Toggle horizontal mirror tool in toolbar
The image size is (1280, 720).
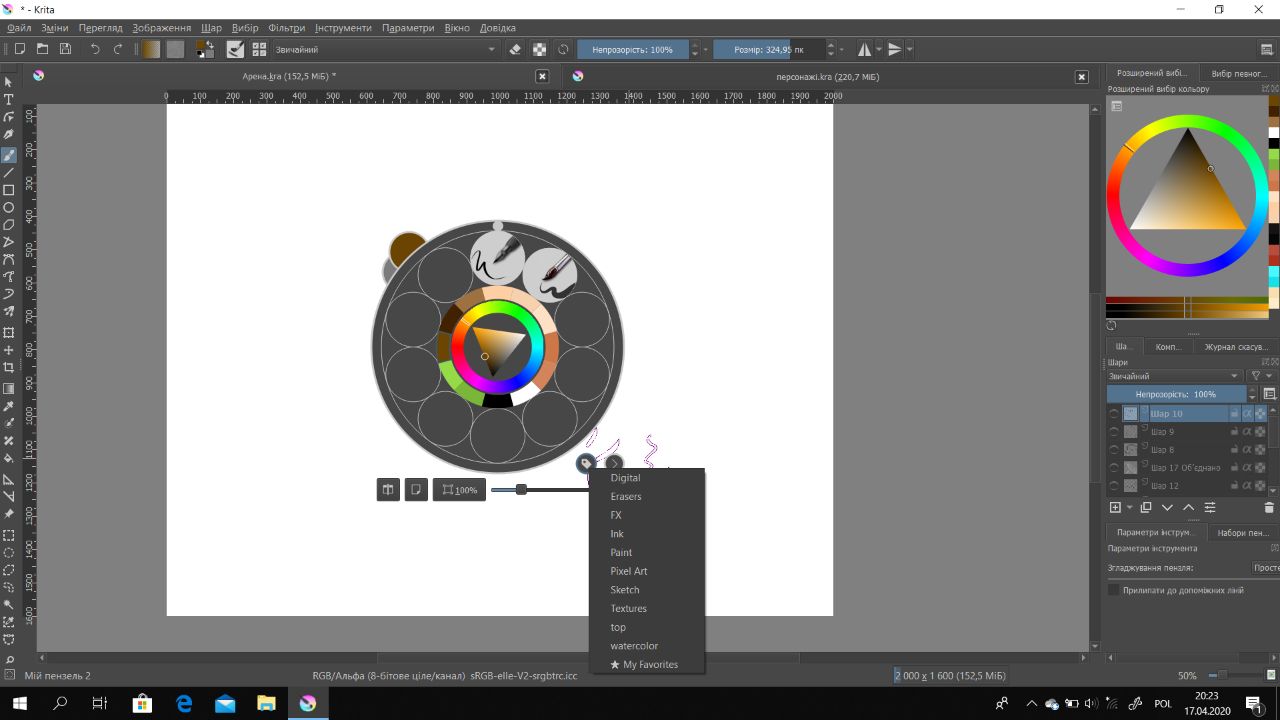tap(865, 49)
